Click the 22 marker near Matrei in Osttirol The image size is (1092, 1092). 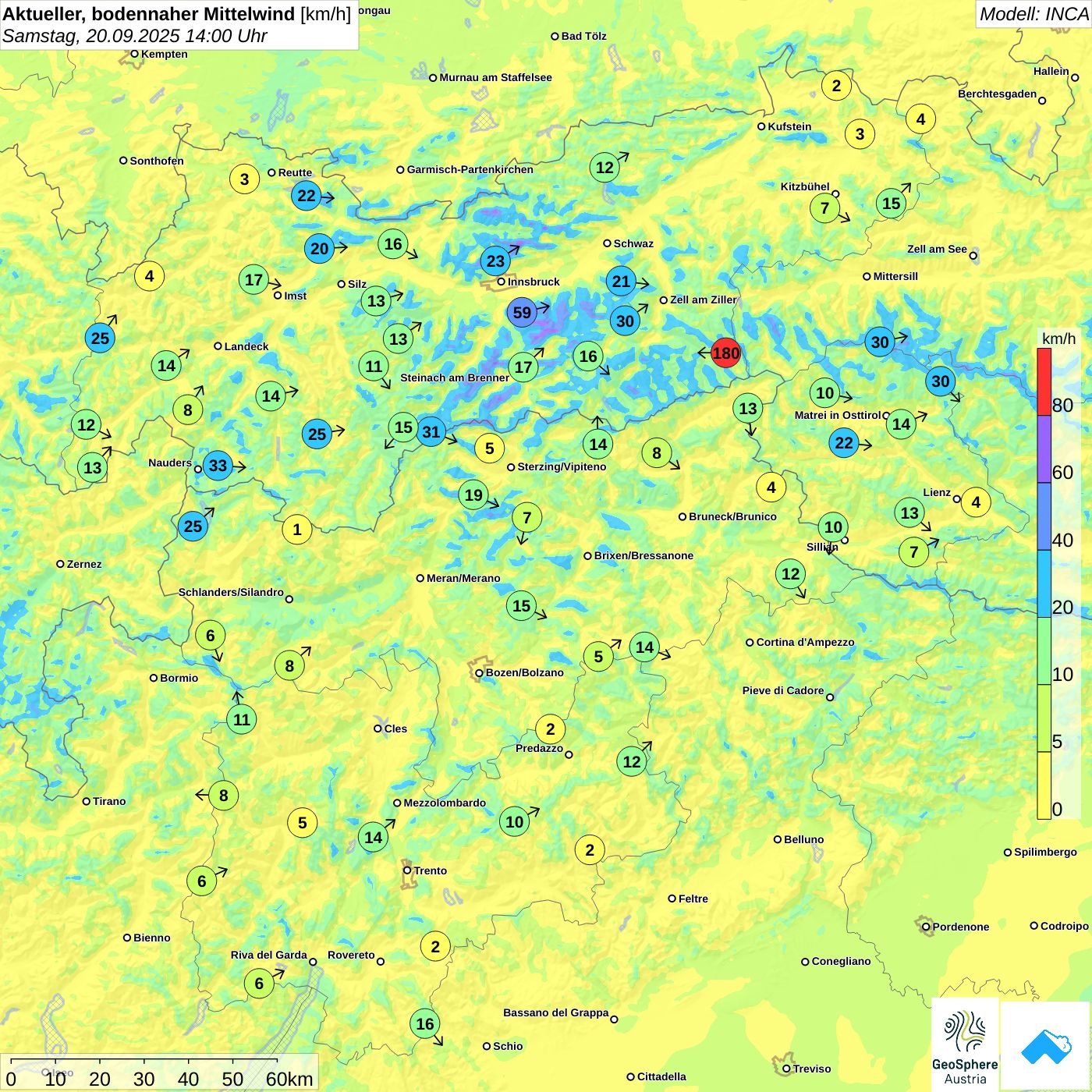tap(844, 443)
